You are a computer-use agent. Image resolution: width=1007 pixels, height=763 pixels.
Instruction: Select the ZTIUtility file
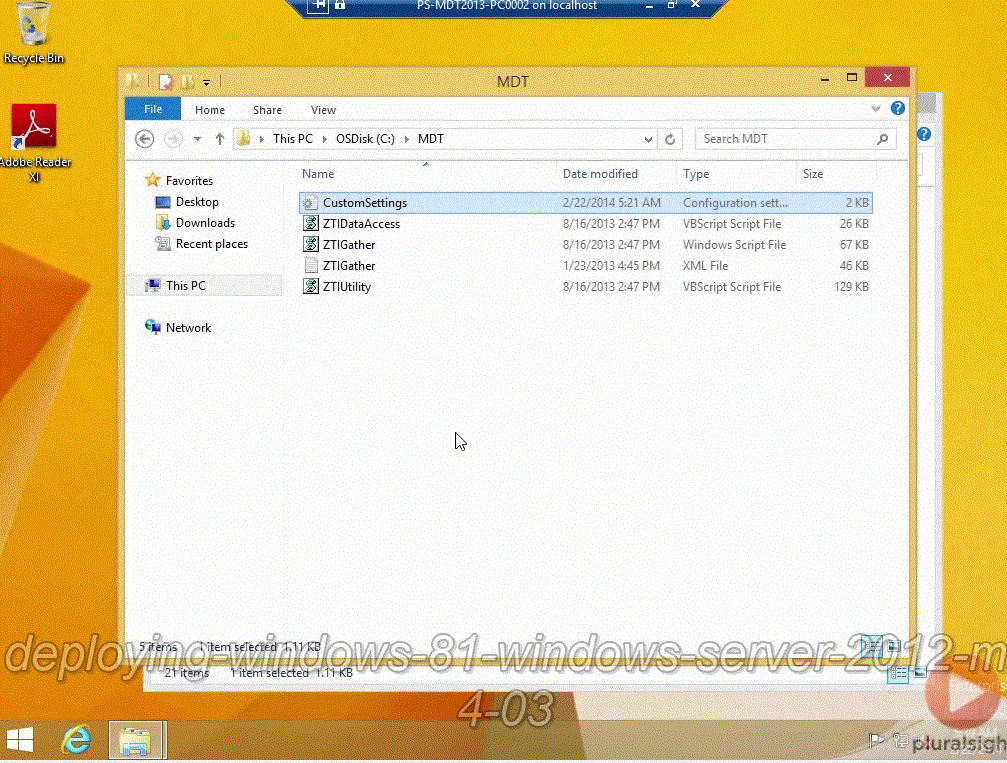pyautogui.click(x=585, y=287)
